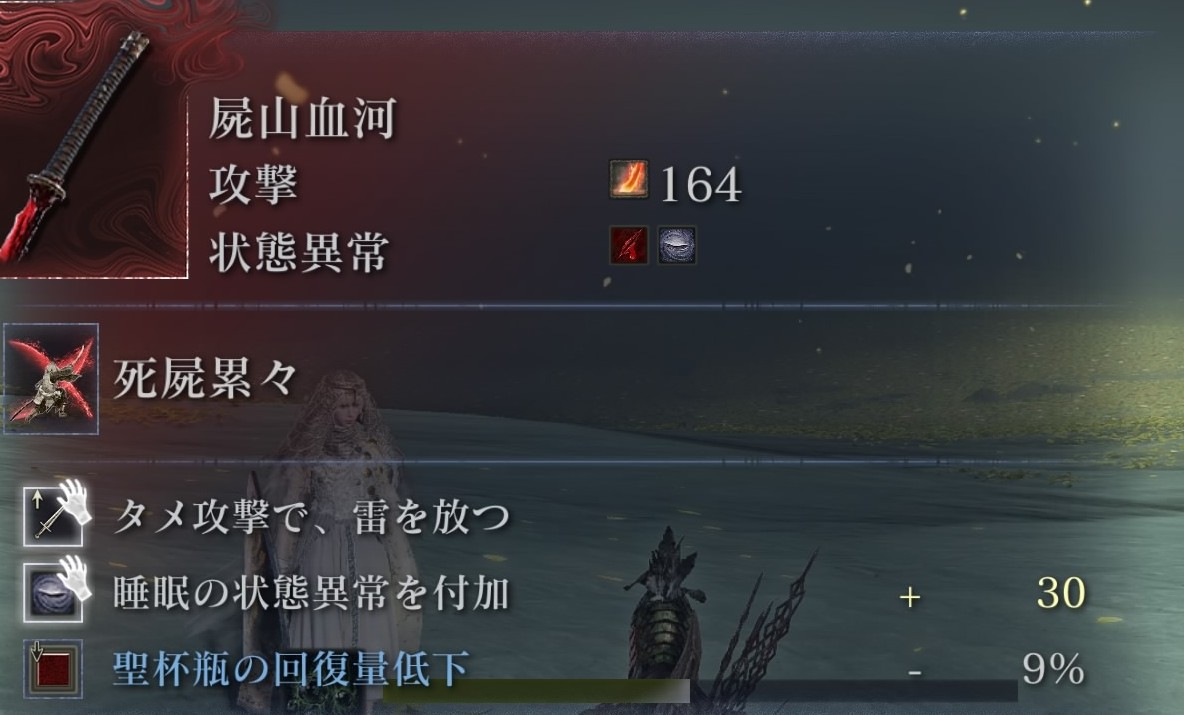Click the 死屍累々 skill icon

pos(51,379)
